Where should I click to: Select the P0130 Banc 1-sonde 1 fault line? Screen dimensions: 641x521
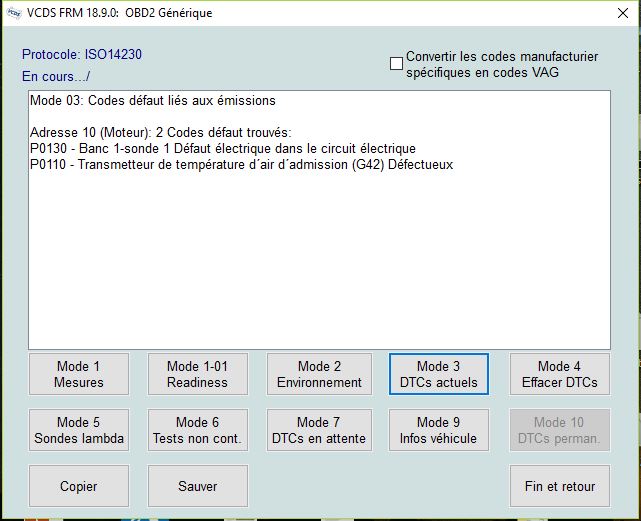pyautogui.click(x=223, y=148)
